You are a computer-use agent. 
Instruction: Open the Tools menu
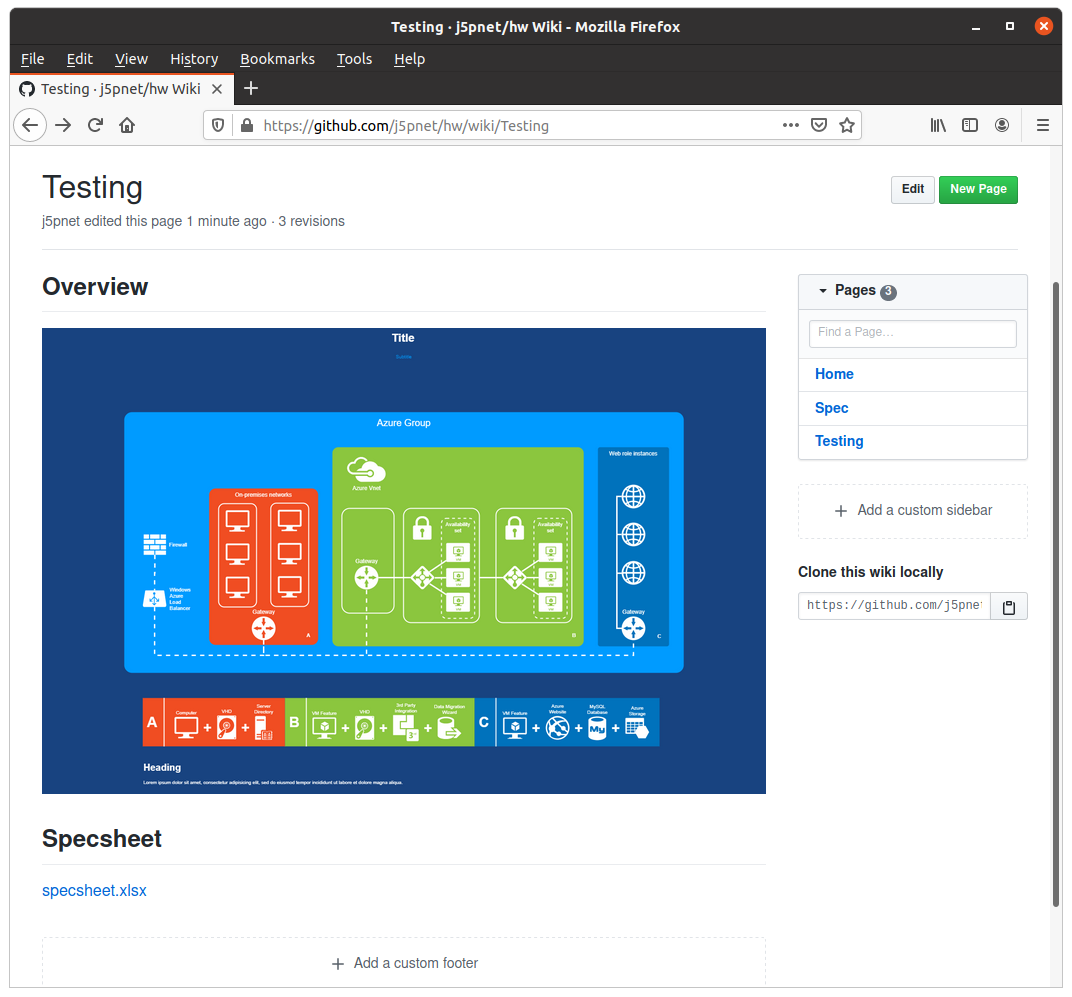(354, 59)
